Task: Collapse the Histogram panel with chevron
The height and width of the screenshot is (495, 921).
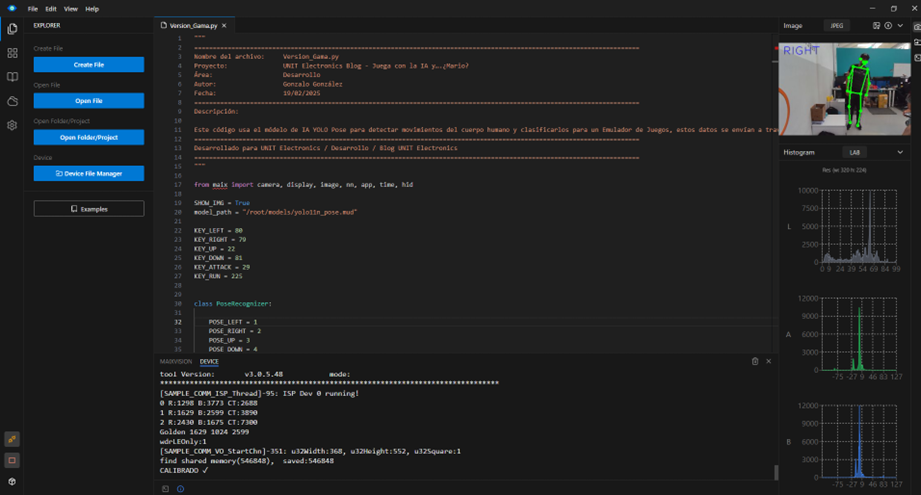Action: (901, 152)
